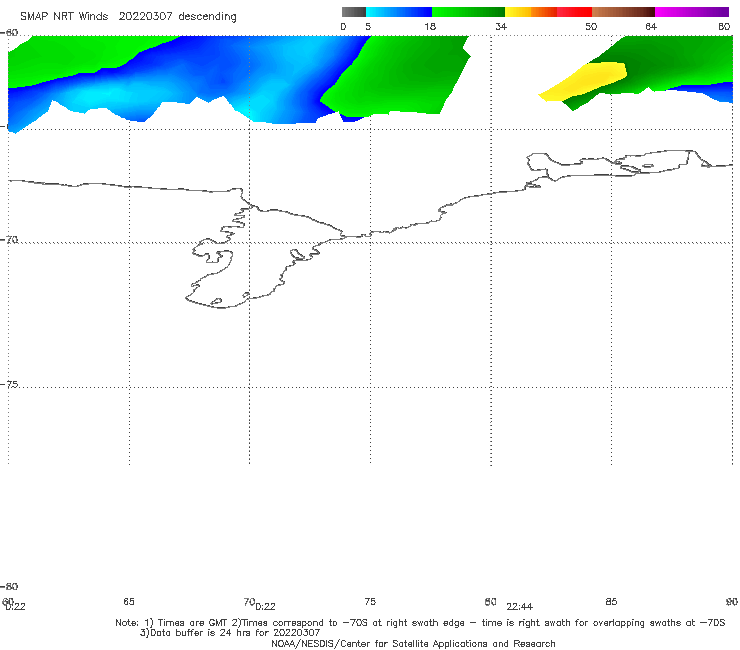740x650 pixels.
Task: Pick the magenta segment of the color bar
Action: pos(692,12)
